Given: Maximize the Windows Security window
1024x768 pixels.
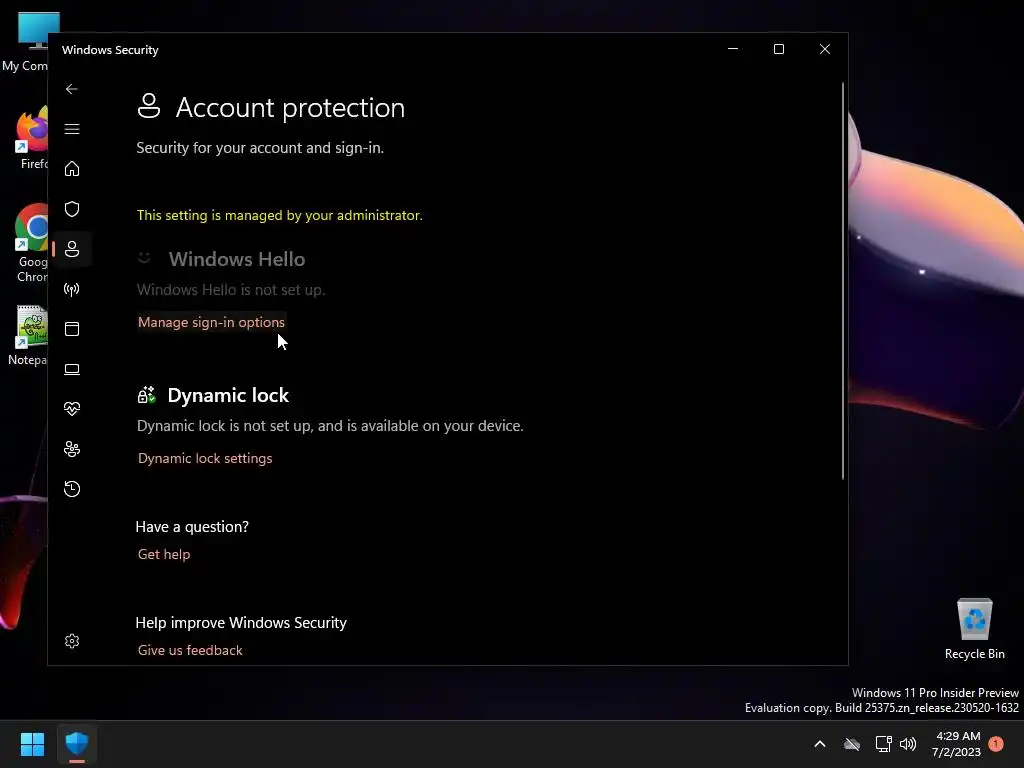Looking at the screenshot, I should point(778,50).
